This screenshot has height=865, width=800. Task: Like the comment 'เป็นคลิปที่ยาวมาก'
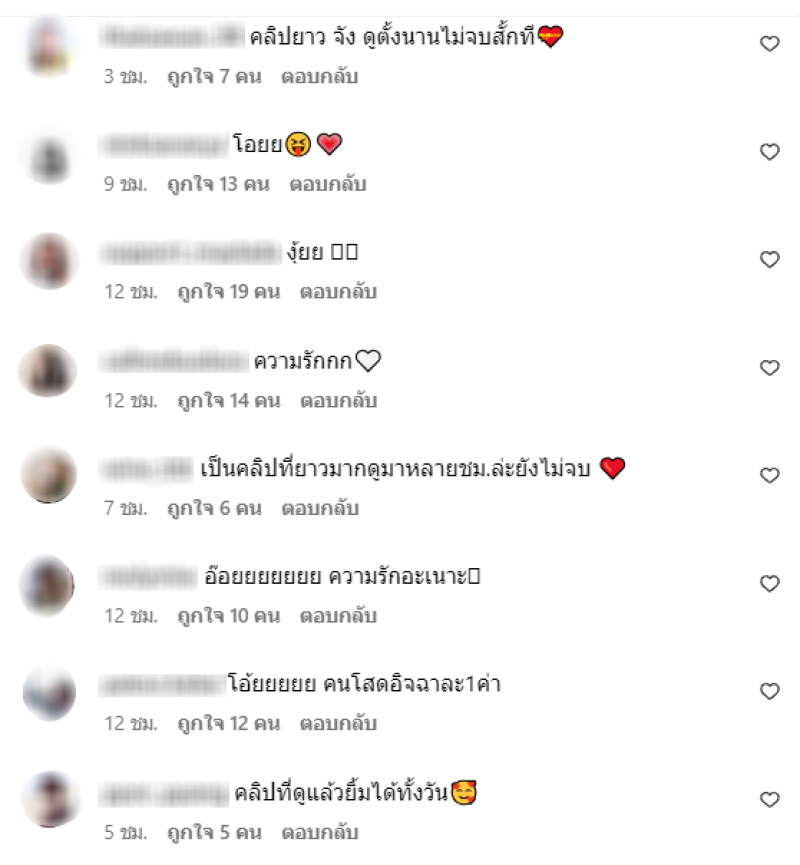click(770, 475)
